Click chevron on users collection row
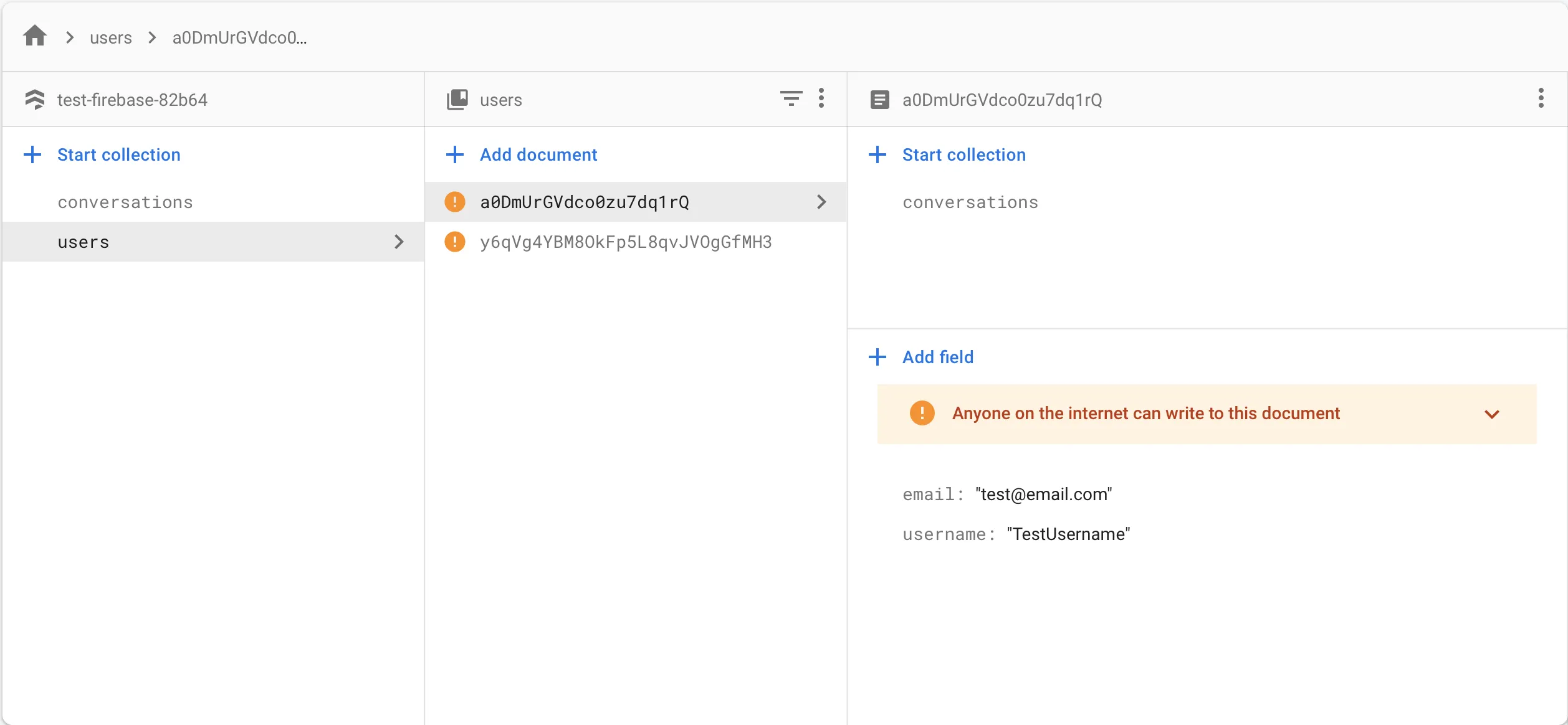Image resolution: width=1568 pixels, height=725 pixels. pyautogui.click(x=399, y=242)
